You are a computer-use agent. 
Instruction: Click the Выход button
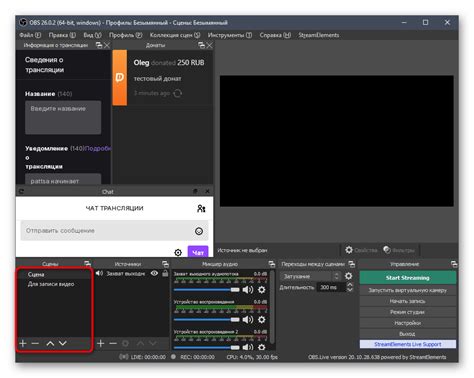click(408, 334)
